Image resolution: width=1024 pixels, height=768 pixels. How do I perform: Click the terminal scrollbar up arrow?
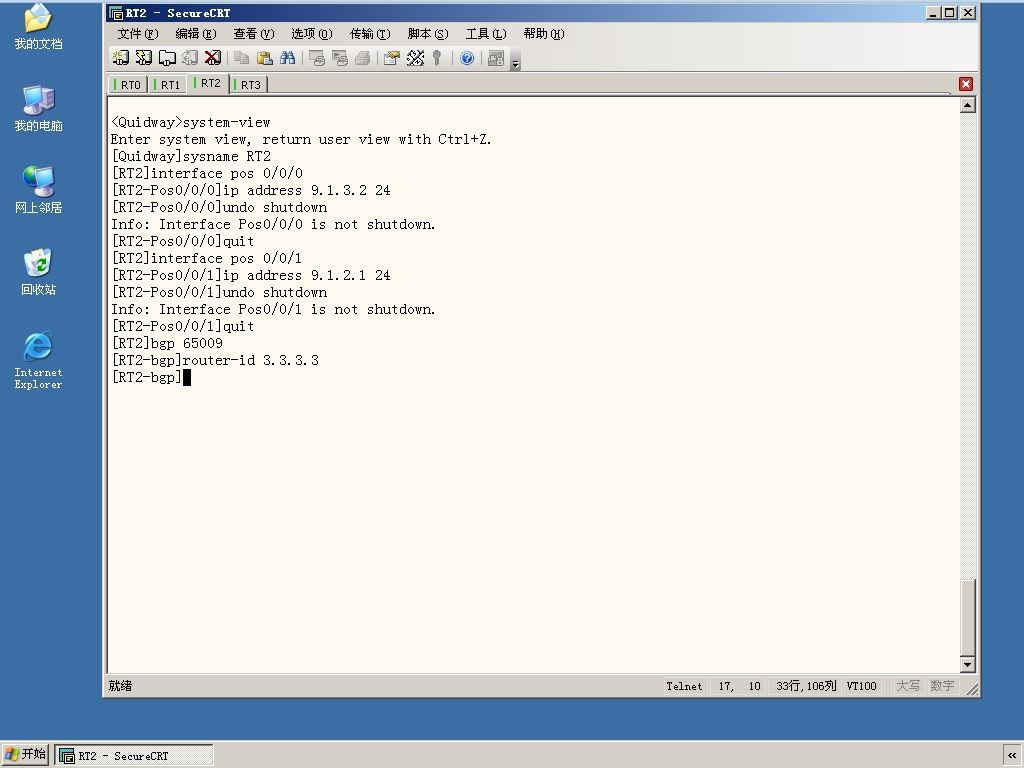click(x=968, y=104)
